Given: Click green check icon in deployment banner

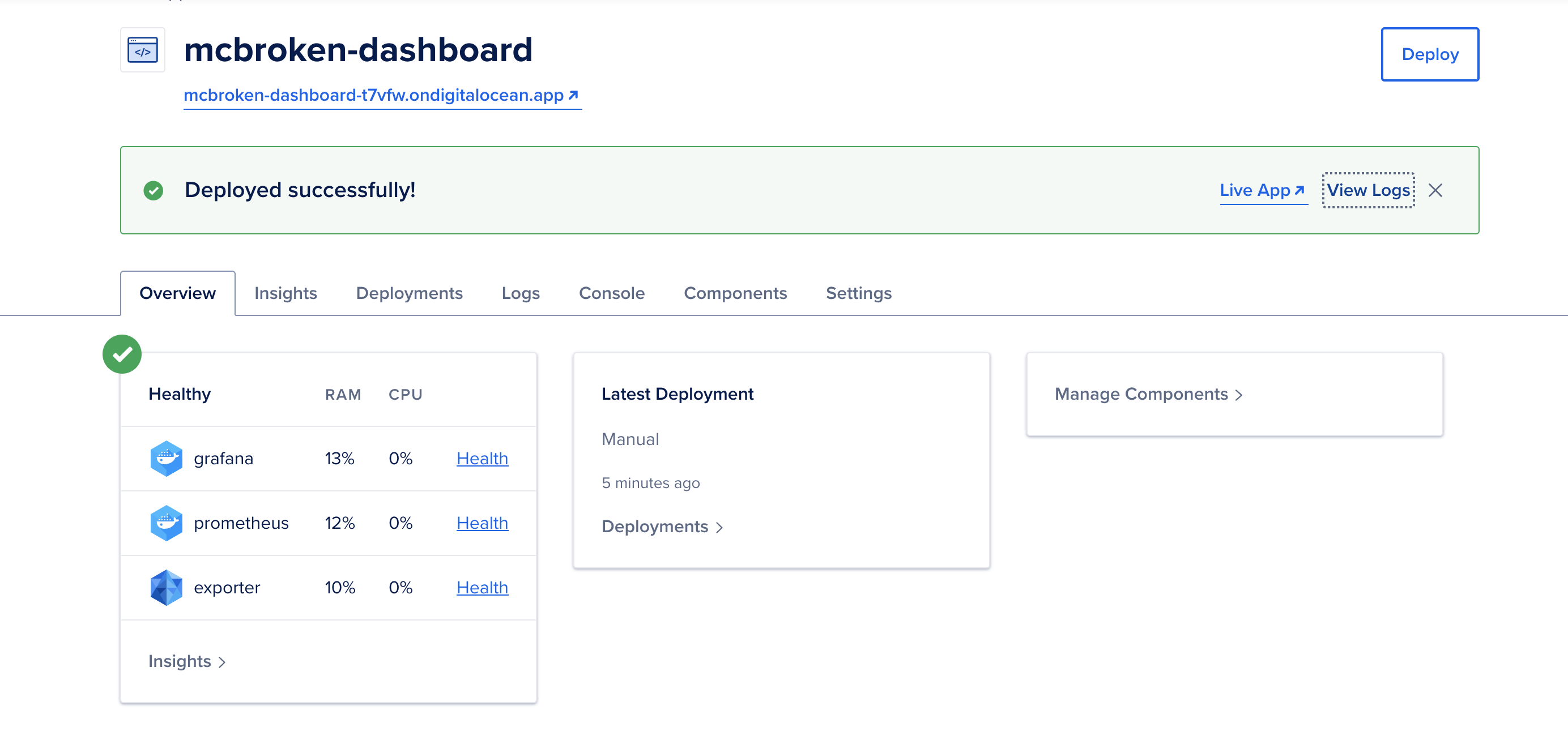Looking at the screenshot, I should (154, 190).
